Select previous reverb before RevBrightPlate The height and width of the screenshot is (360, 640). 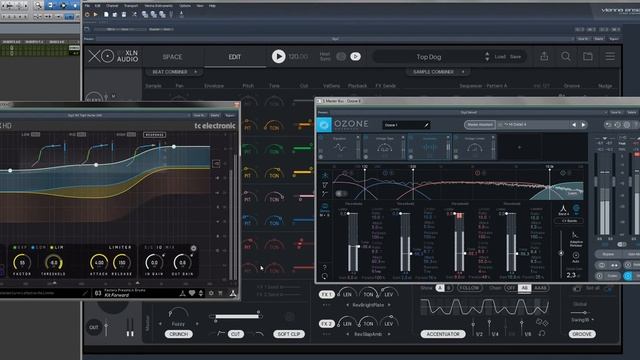tap(347, 305)
